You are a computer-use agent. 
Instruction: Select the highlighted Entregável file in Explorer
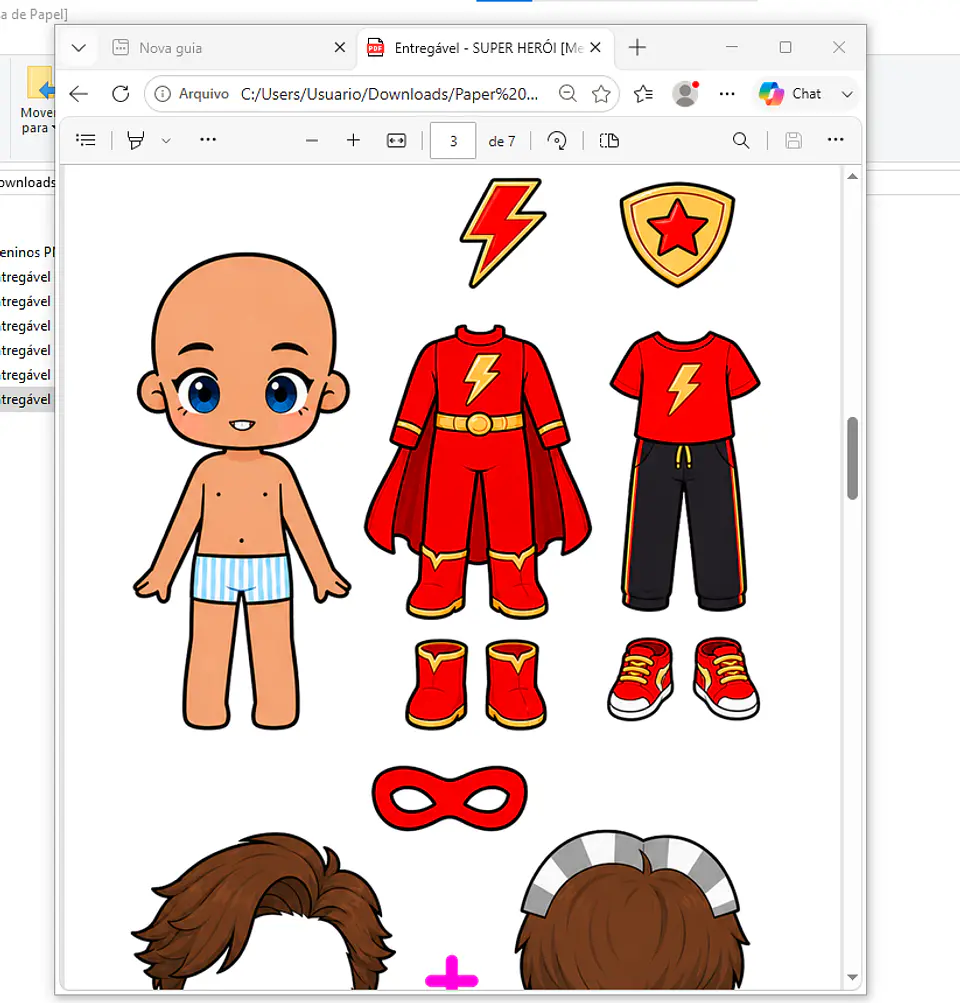pyautogui.click(x=26, y=400)
